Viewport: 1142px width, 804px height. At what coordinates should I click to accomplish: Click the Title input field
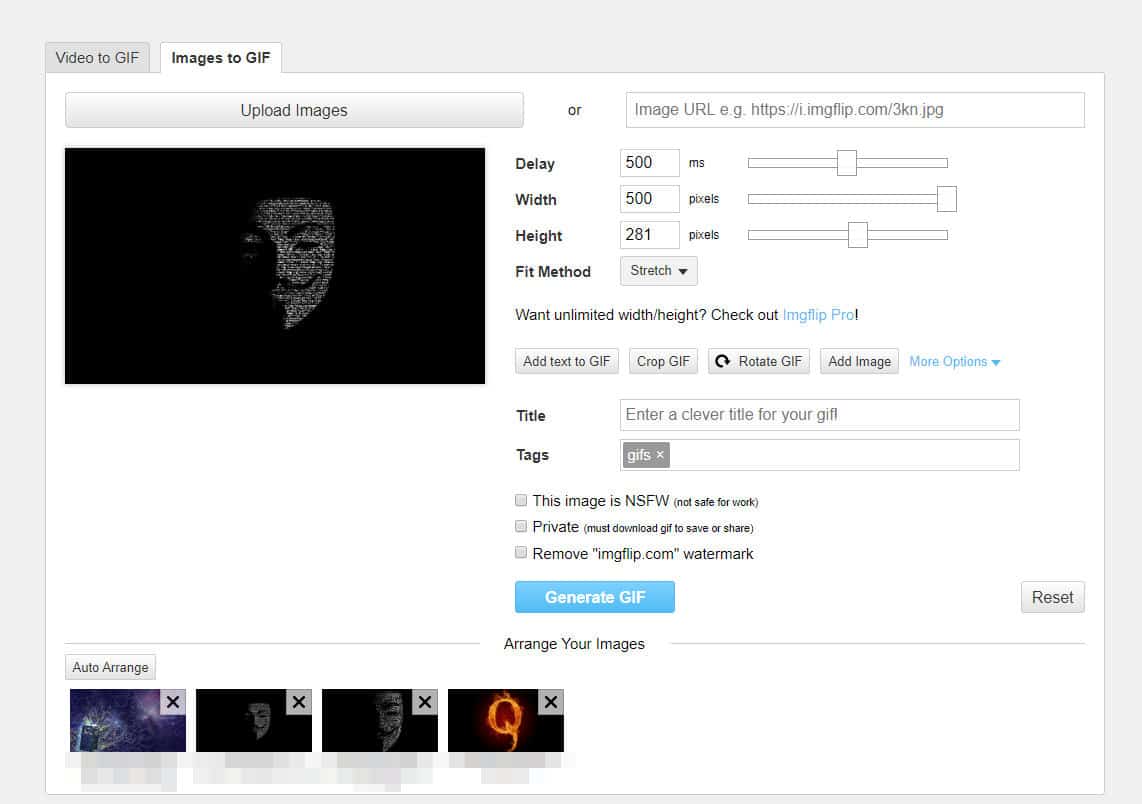point(819,414)
